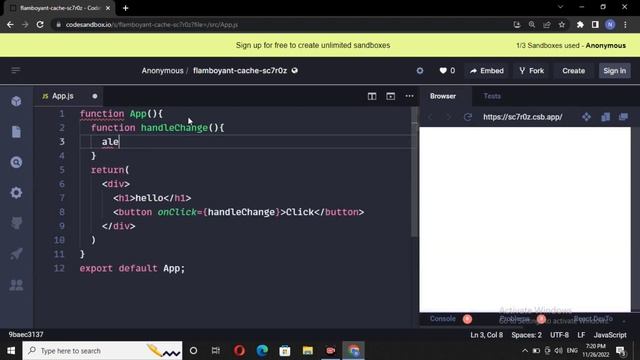Switch to the Browser tab
The height and width of the screenshot is (360, 640).
click(443, 96)
